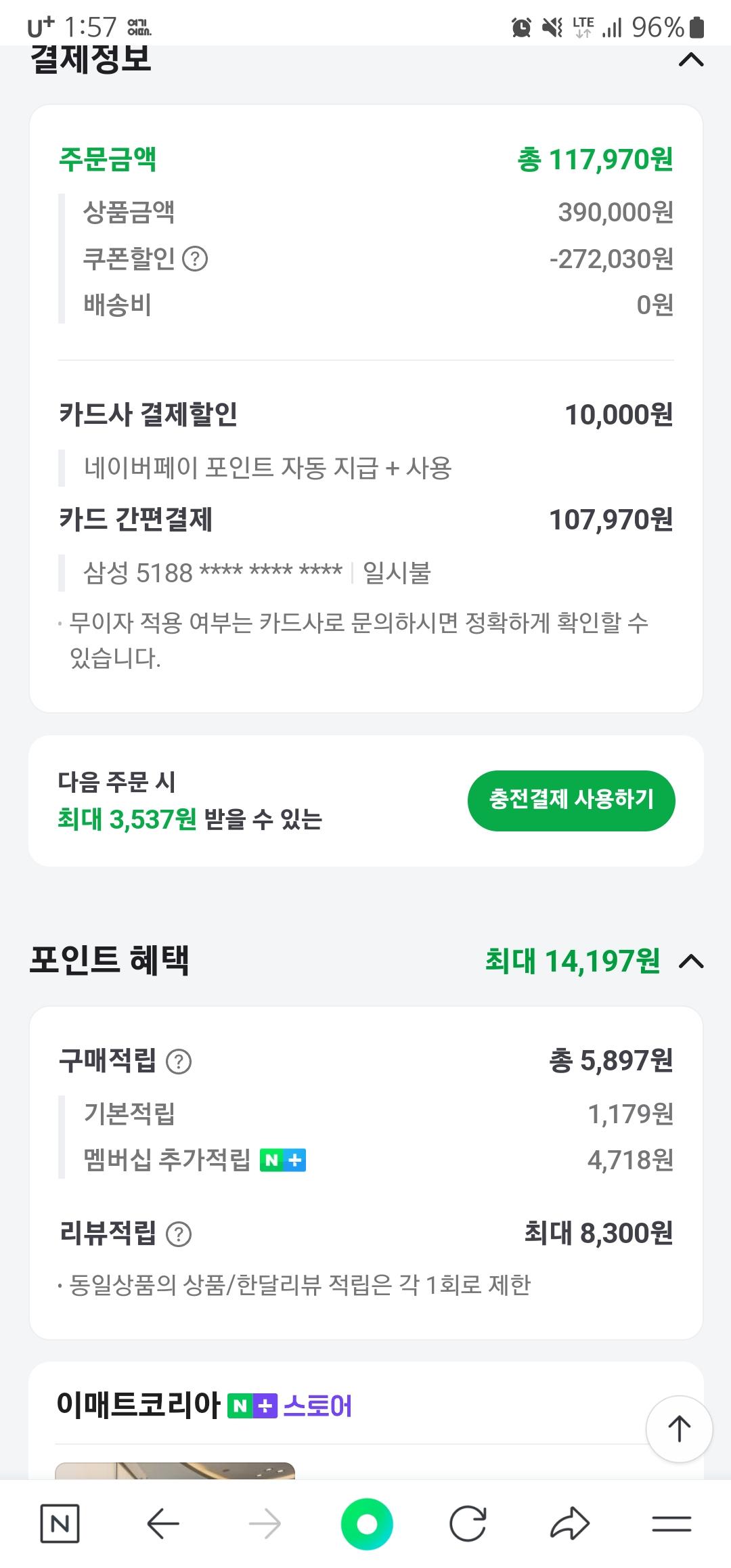Show info for 리뷰적립 question mark
Viewport: 731px width, 1568px height.
point(179,1234)
